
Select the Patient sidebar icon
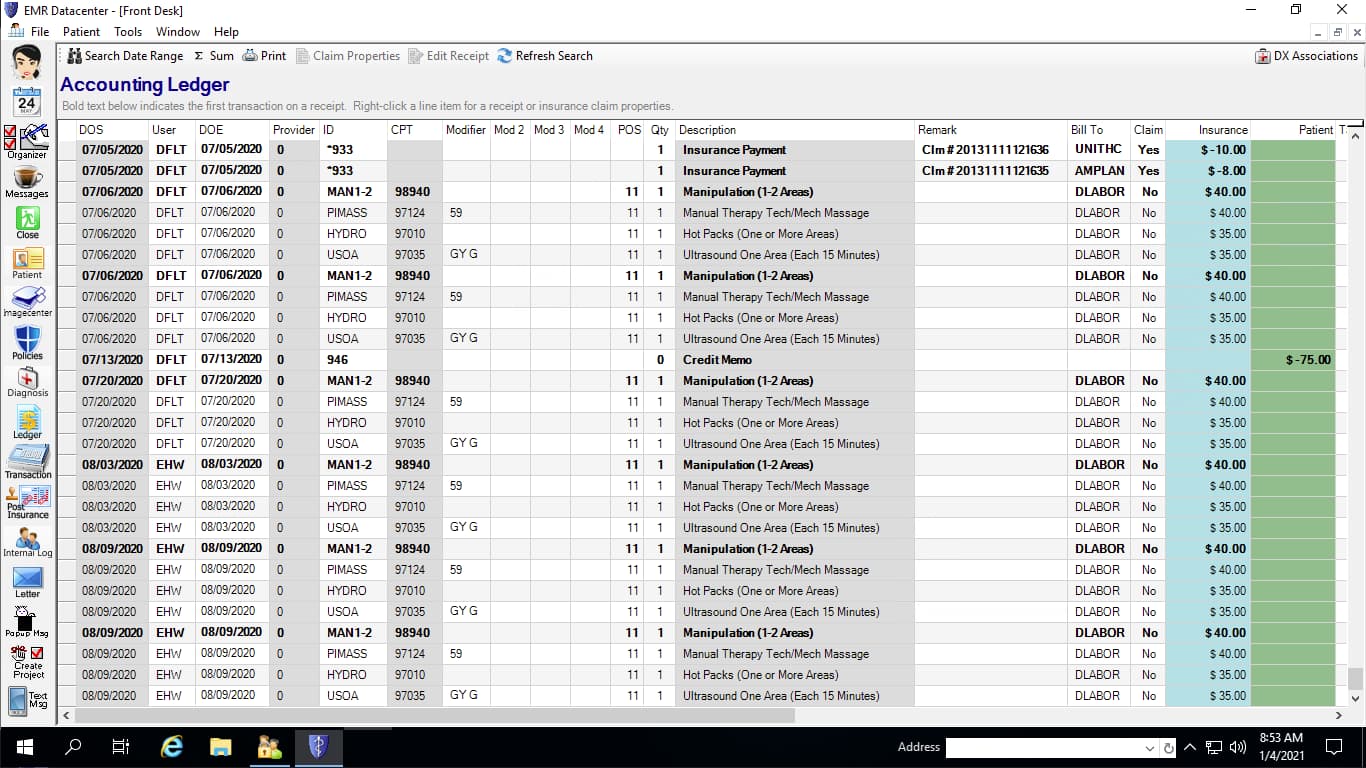click(27, 262)
